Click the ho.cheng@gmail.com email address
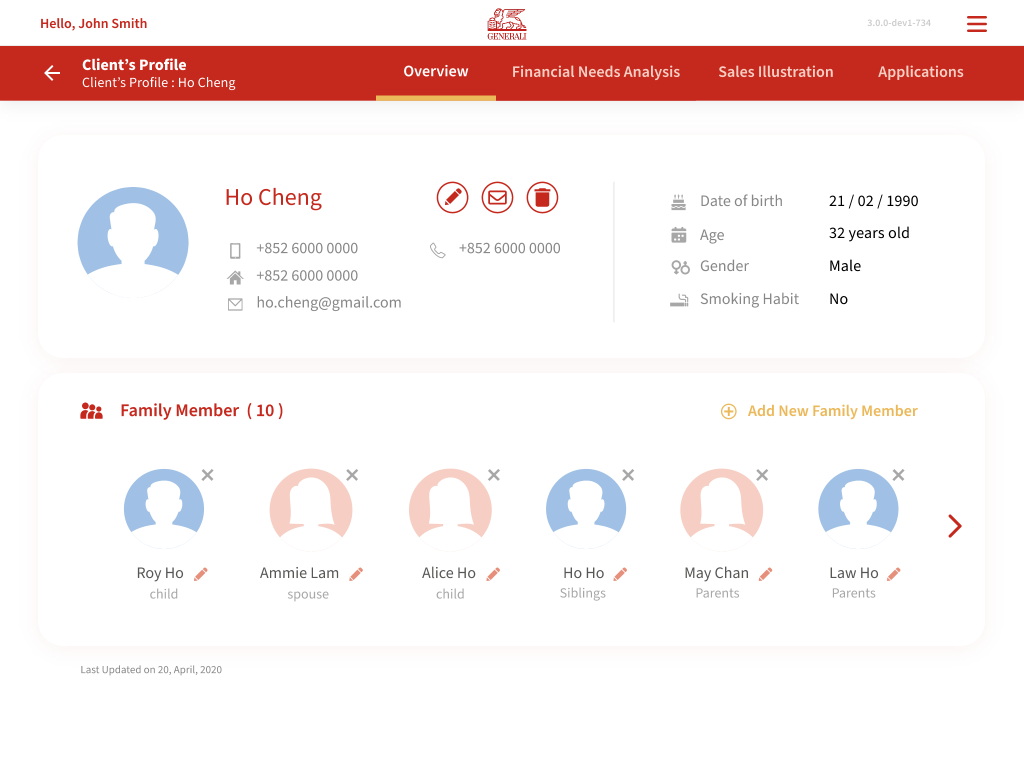 coord(328,302)
